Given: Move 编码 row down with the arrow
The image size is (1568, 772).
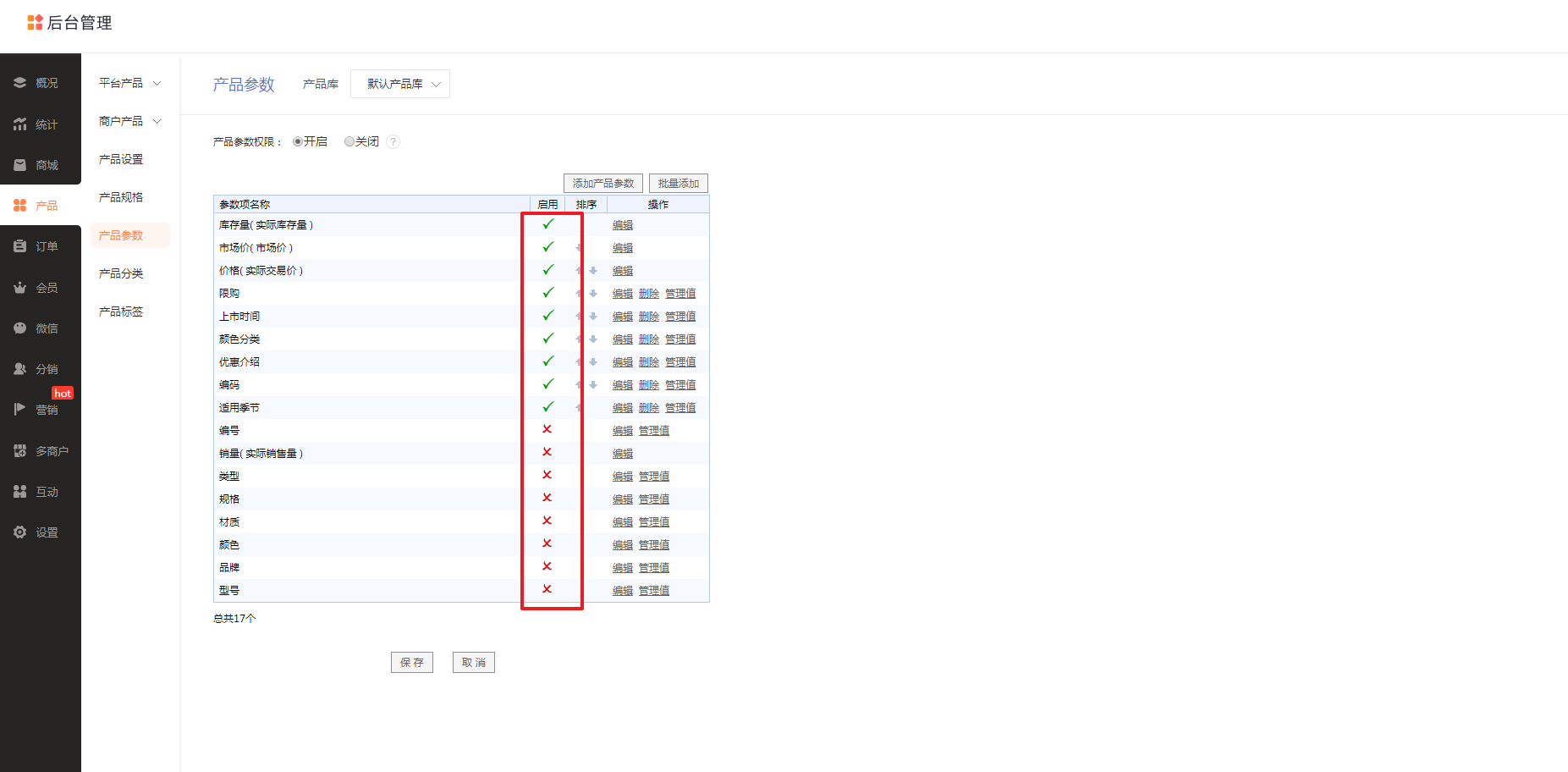Looking at the screenshot, I should pyautogui.click(x=593, y=385).
